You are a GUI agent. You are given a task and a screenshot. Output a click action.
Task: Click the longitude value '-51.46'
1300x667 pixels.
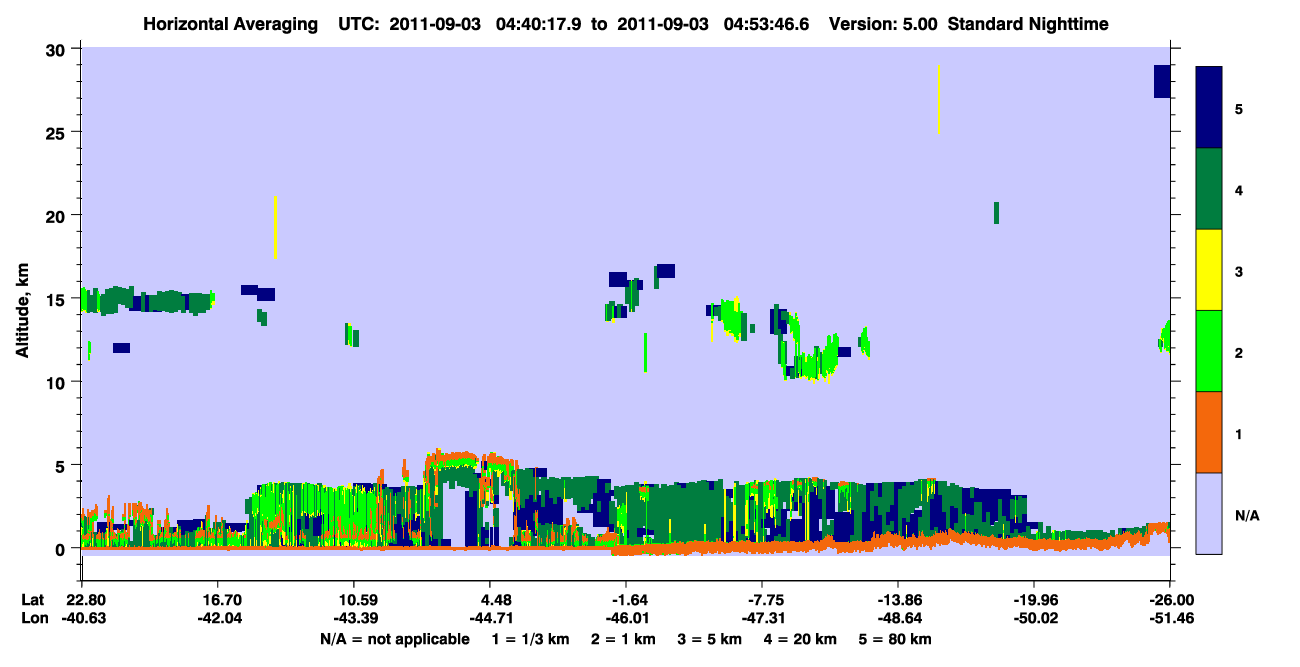1170,618
